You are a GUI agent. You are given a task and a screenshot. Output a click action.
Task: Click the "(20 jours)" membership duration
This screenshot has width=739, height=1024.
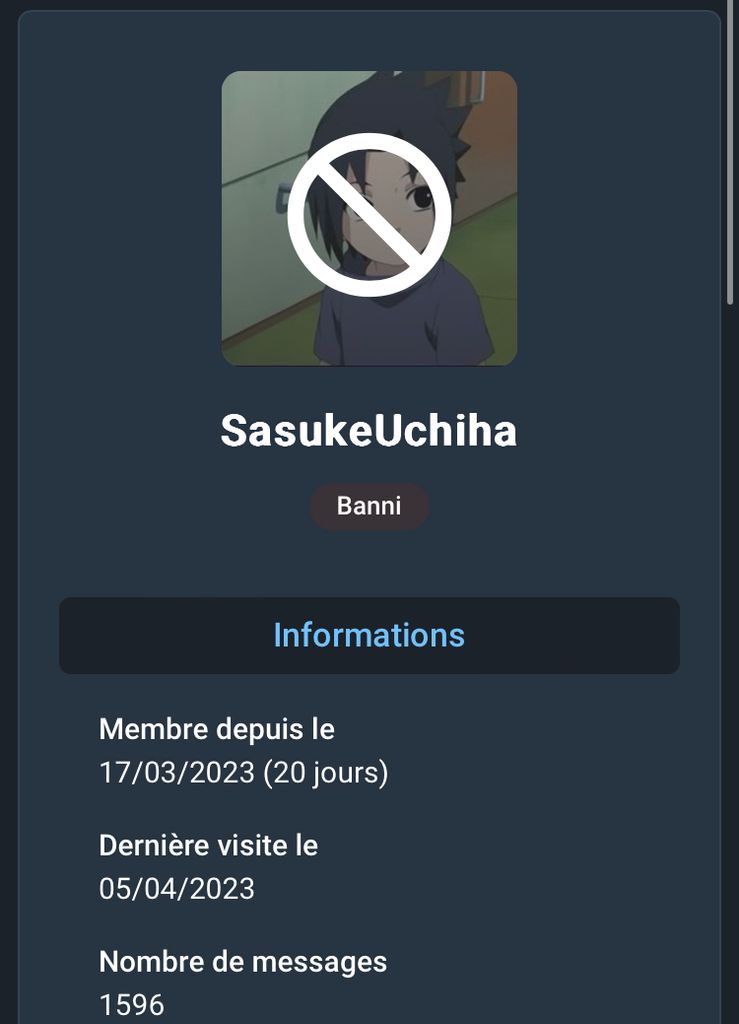point(326,773)
